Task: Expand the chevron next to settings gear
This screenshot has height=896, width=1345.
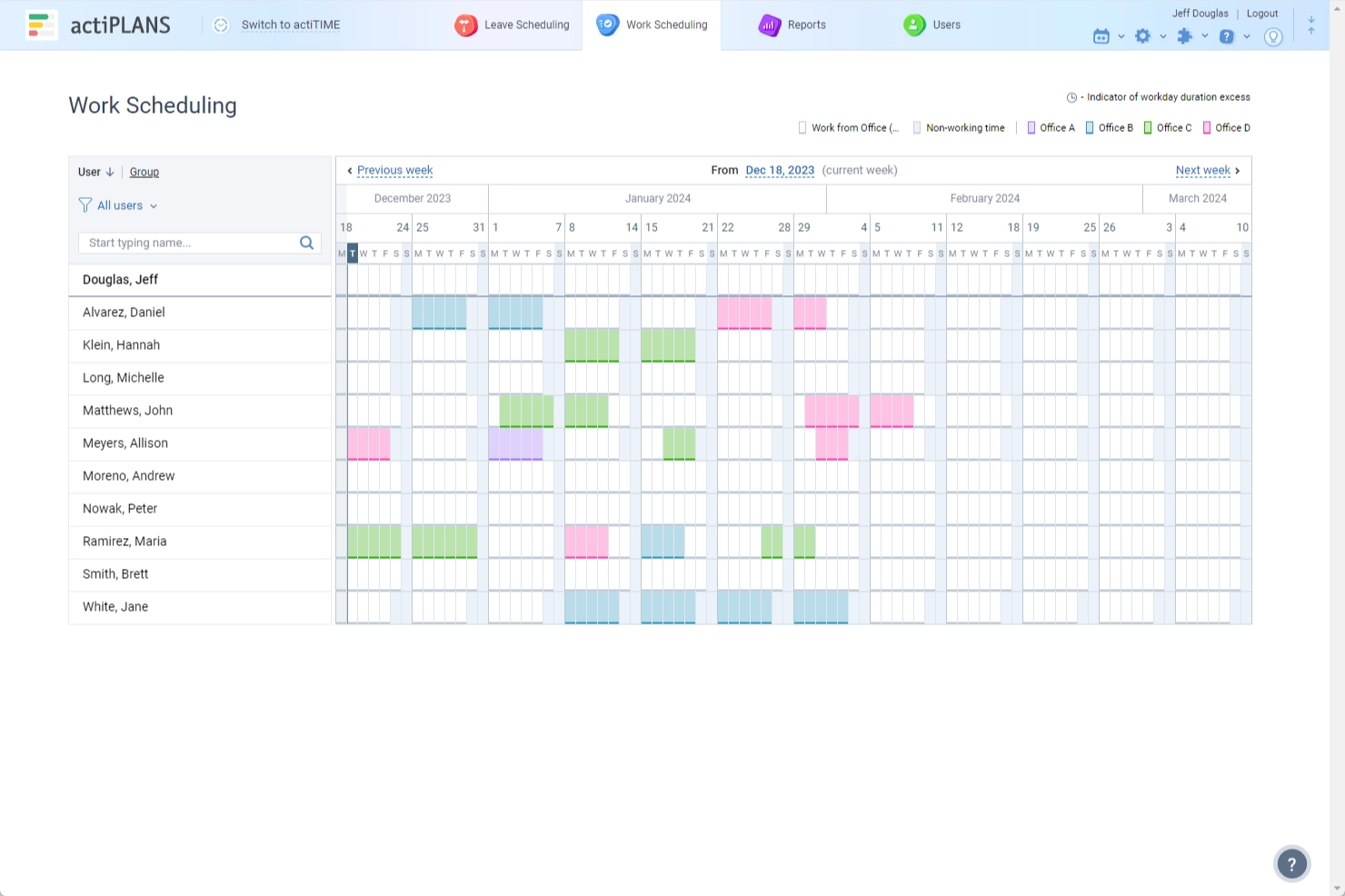Action: pos(1163,37)
